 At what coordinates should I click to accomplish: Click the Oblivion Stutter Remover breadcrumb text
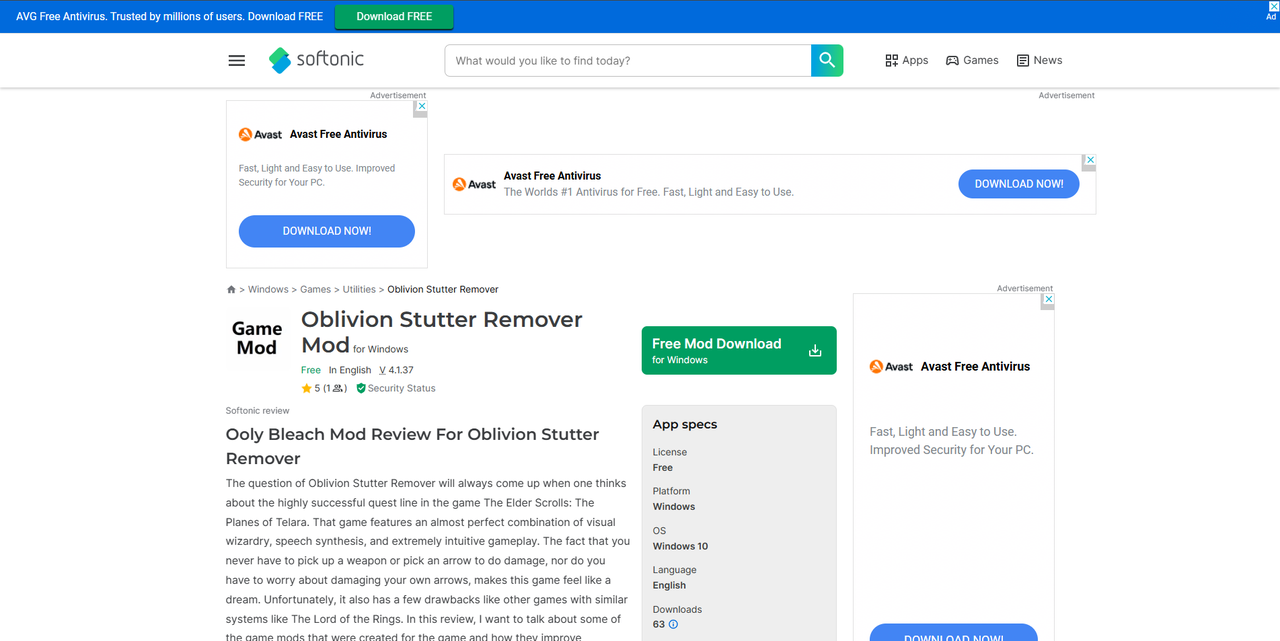pos(443,289)
